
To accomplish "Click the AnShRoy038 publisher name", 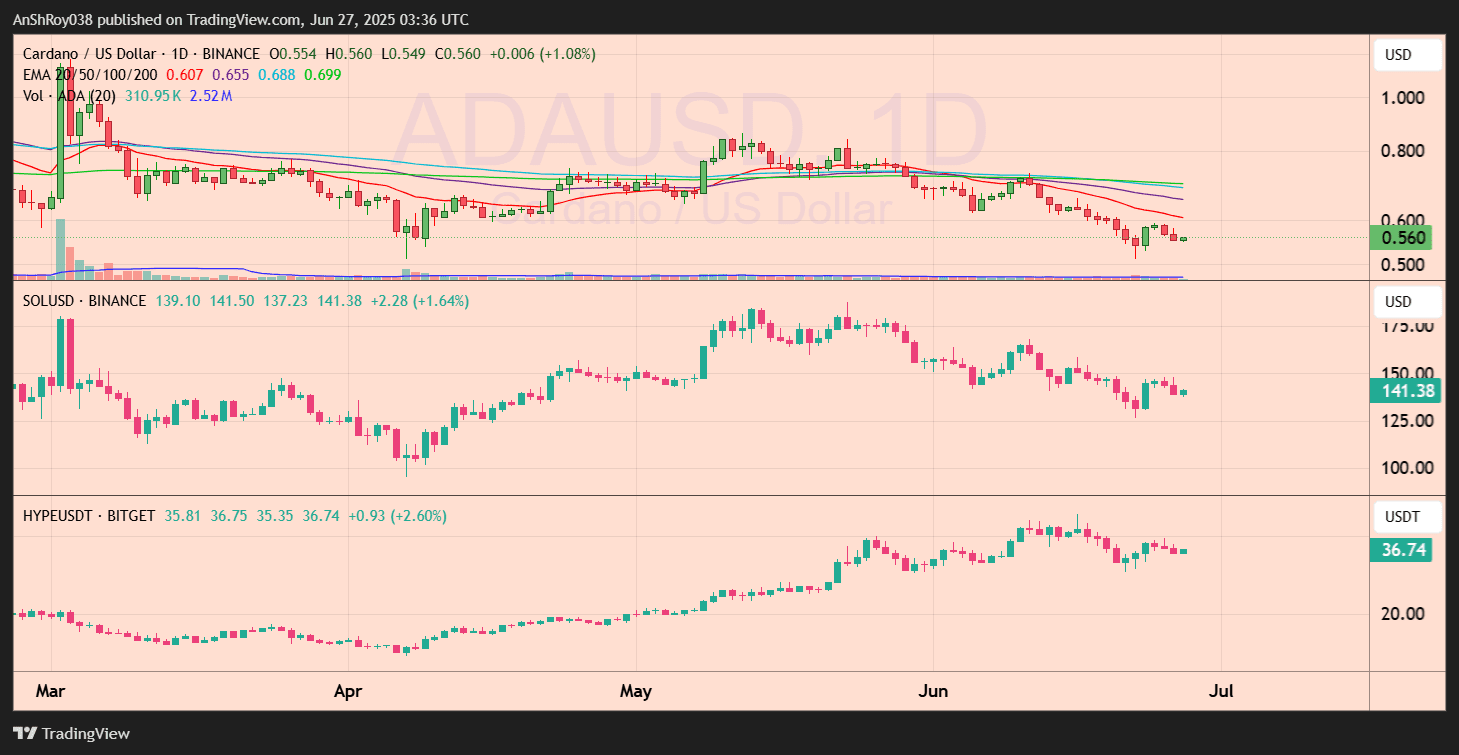I will point(53,19).
